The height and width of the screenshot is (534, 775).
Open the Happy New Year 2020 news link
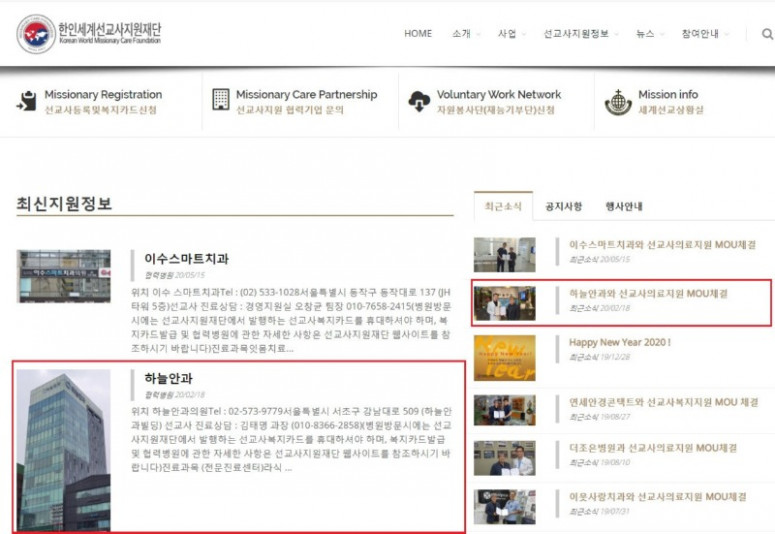click(x=620, y=342)
